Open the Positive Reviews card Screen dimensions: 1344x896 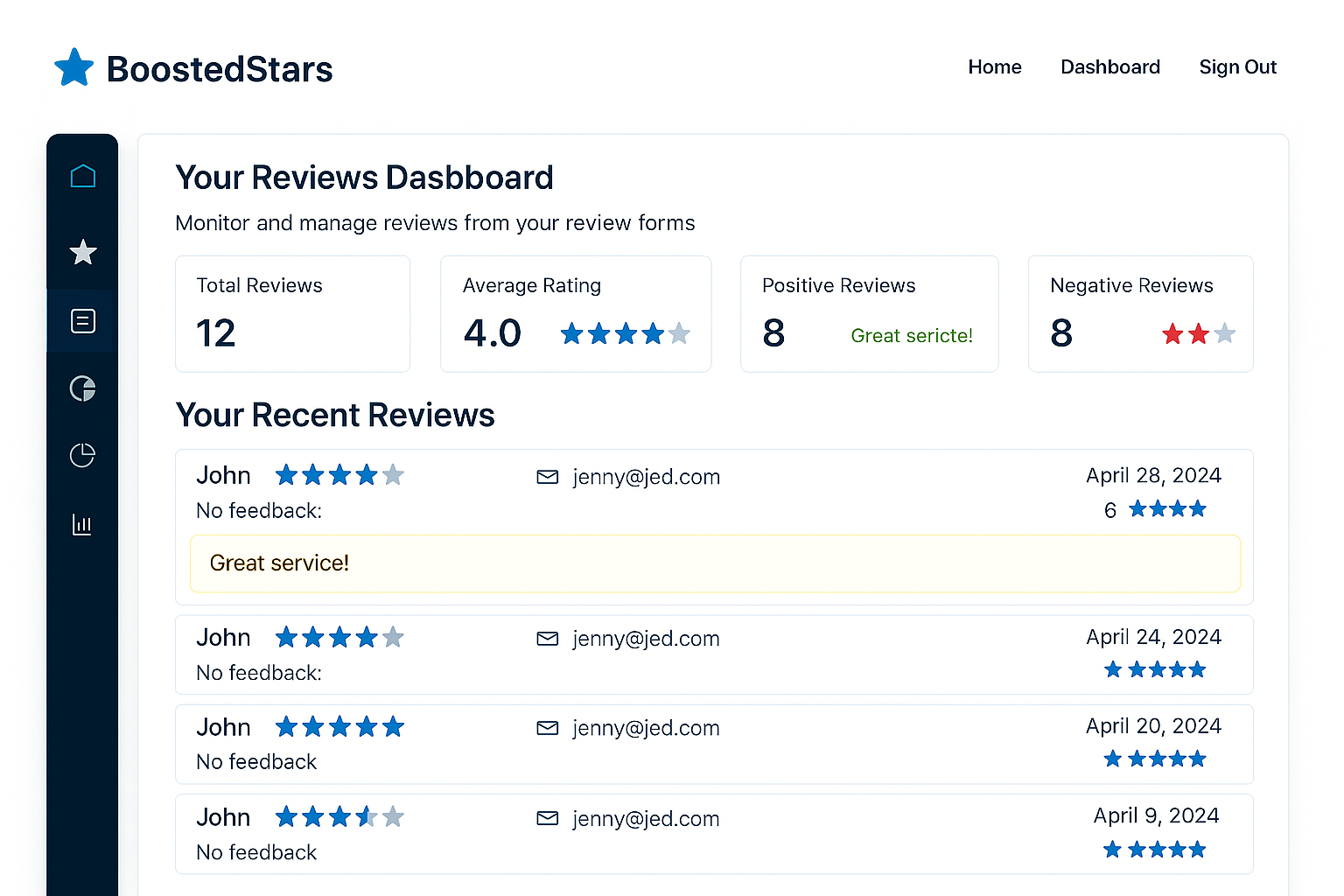[869, 313]
